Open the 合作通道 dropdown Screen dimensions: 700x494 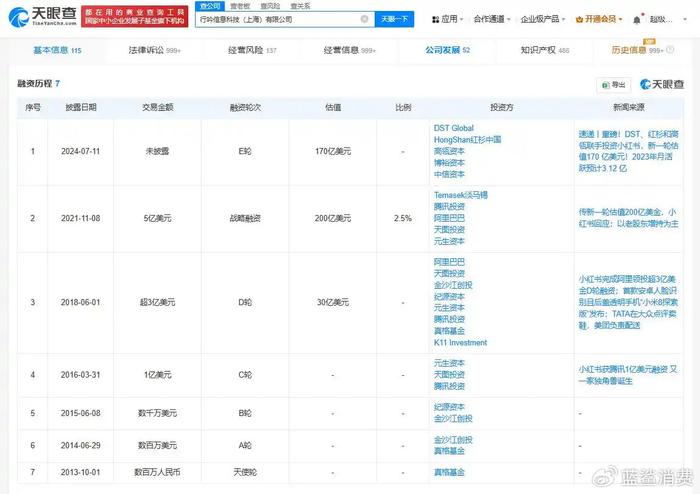(492, 19)
